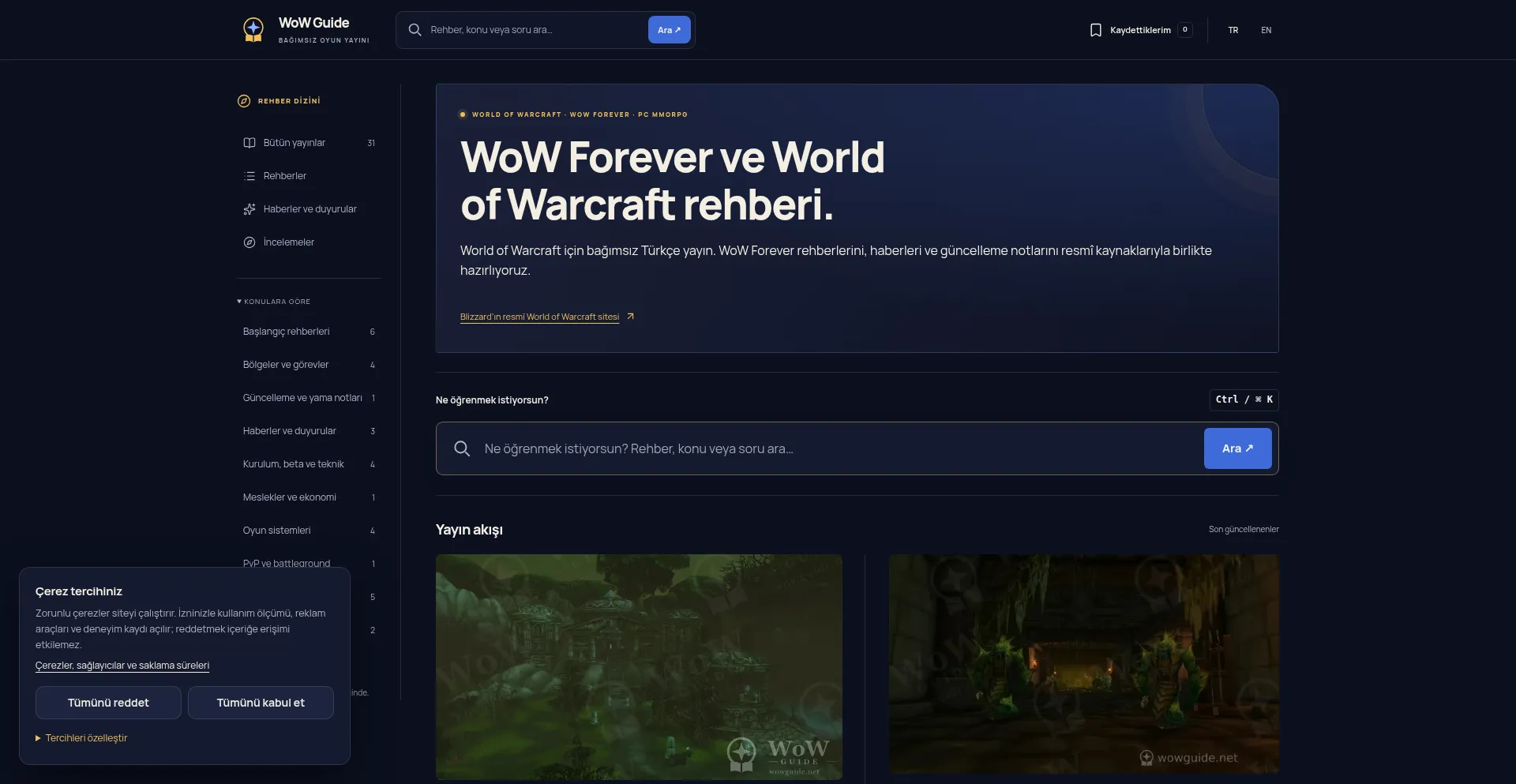Click the external arrow next to Blizzard link
Screen dimensions: 1516x784
pyautogui.click(x=630, y=317)
